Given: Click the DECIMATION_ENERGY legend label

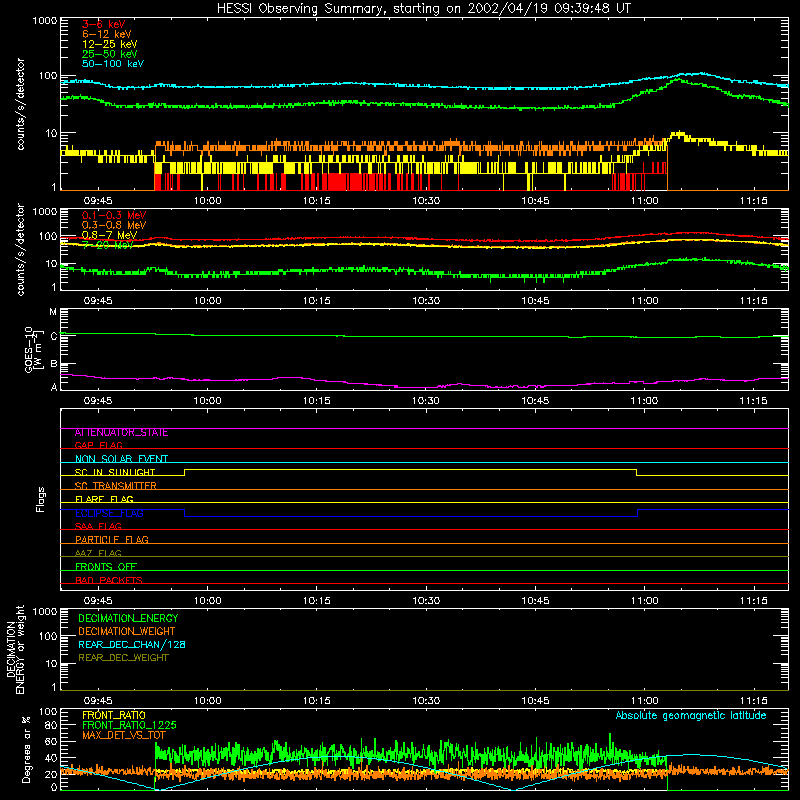Looking at the screenshot, I should [x=128, y=618].
